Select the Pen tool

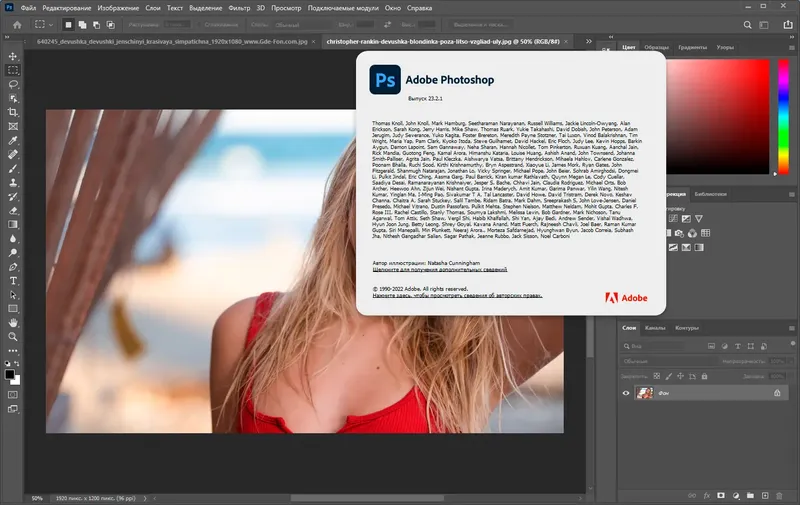click(13, 267)
